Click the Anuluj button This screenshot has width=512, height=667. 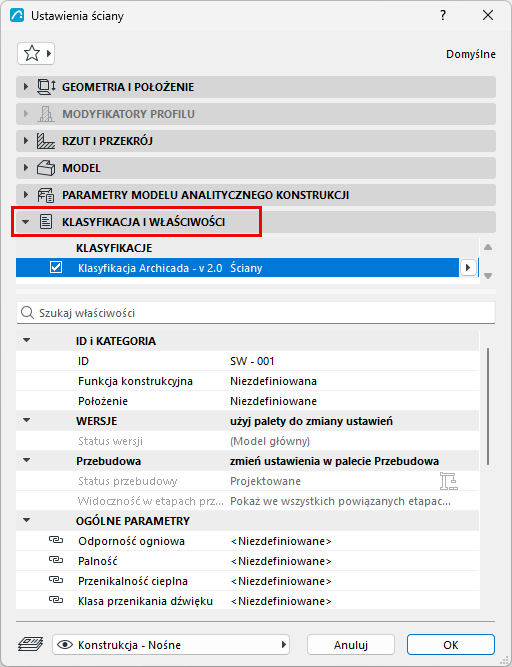pyautogui.click(x=351, y=645)
